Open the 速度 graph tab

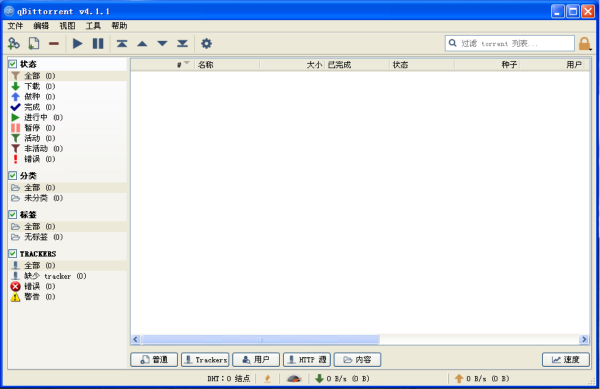coord(566,360)
